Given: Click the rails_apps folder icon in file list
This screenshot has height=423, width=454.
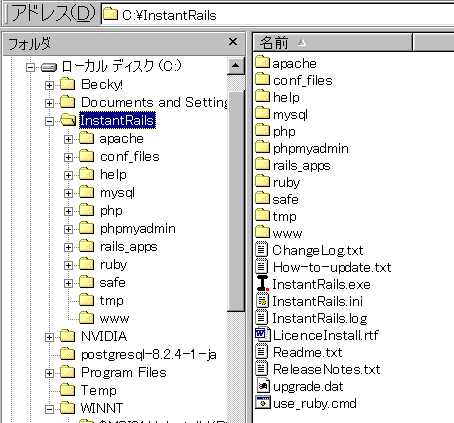Looking at the screenshot, I should pos(262,164).
